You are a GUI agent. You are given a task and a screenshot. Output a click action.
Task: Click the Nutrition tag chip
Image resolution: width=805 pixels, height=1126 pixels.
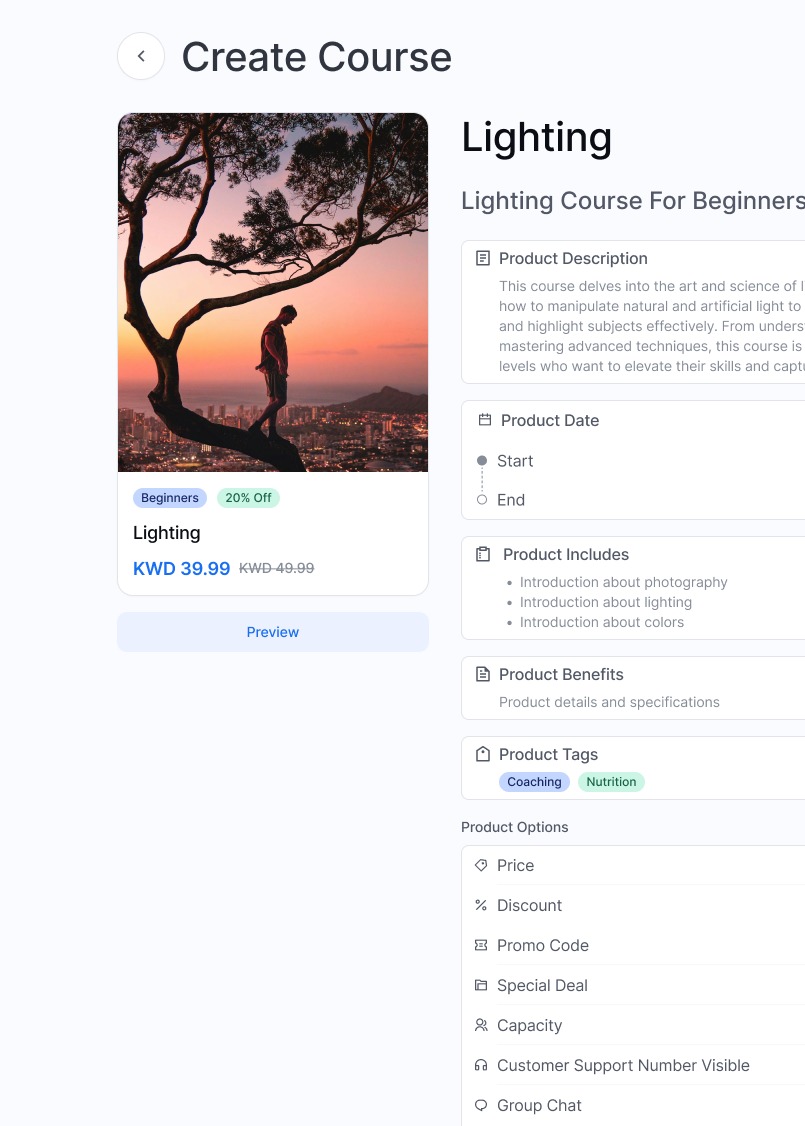point(611,782)
